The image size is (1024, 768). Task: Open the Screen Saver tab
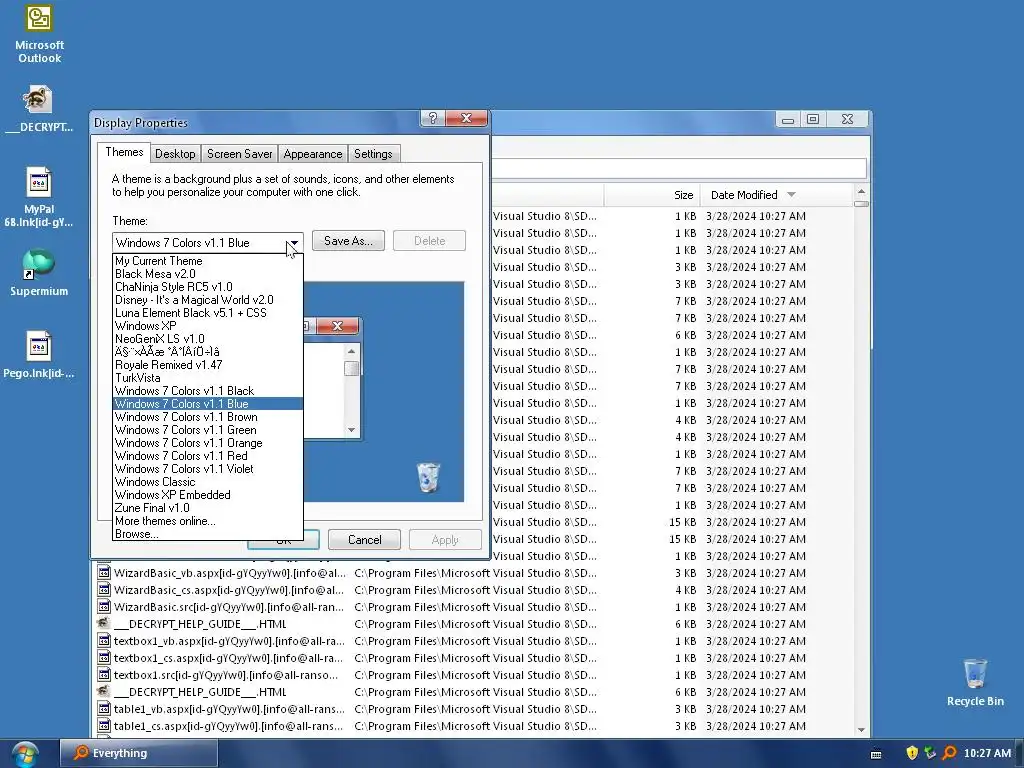239,154
